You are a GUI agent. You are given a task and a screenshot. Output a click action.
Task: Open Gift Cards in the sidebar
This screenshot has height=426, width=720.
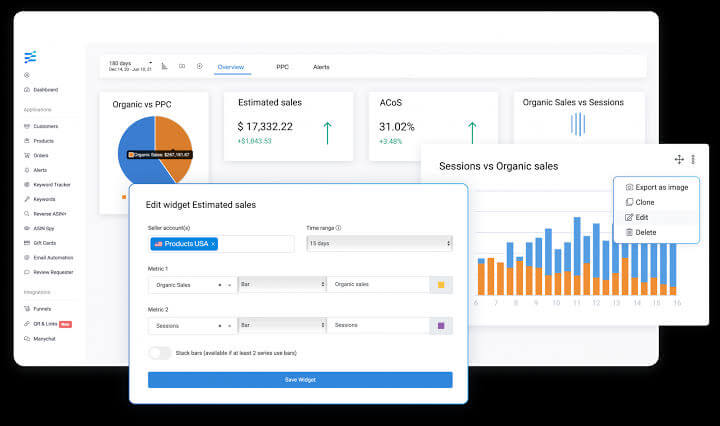pos(40,243)
